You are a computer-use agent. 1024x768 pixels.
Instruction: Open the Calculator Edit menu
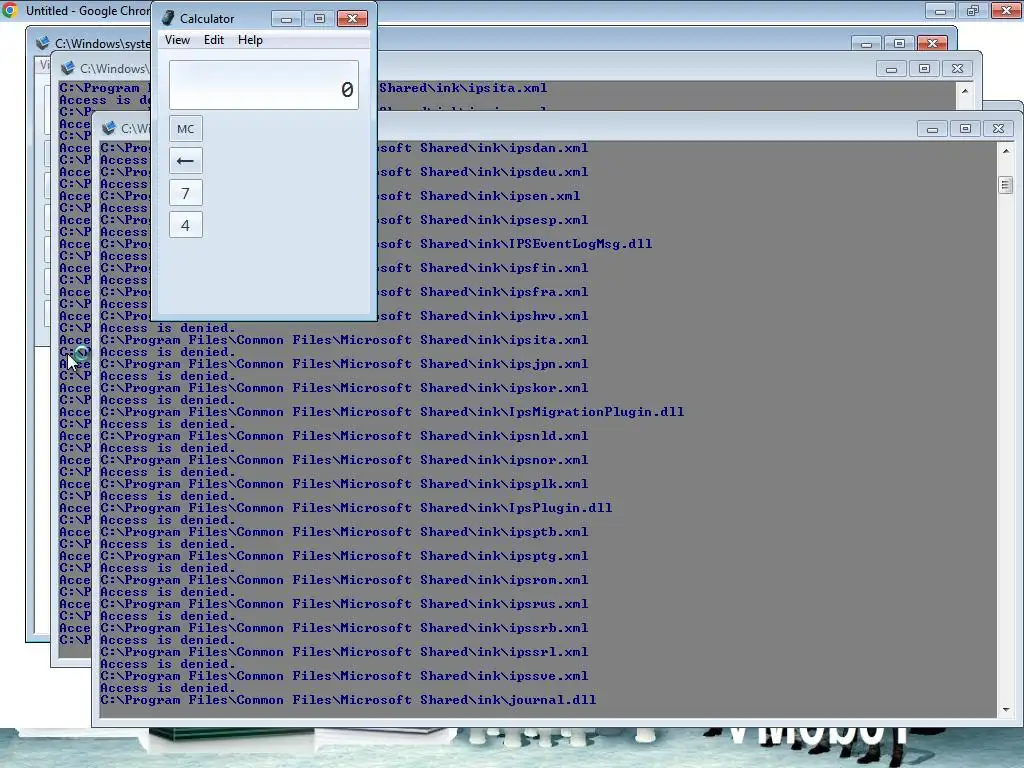214,40
